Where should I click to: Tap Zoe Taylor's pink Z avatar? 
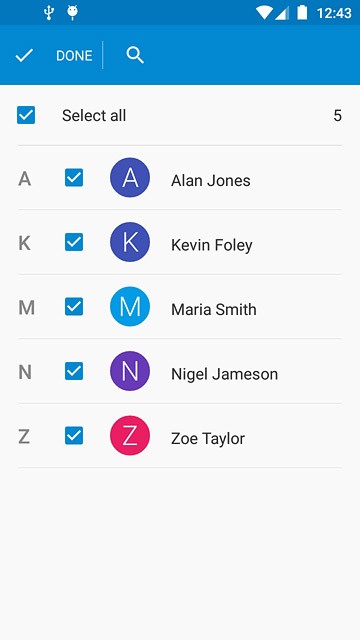(x=130, y=436)
